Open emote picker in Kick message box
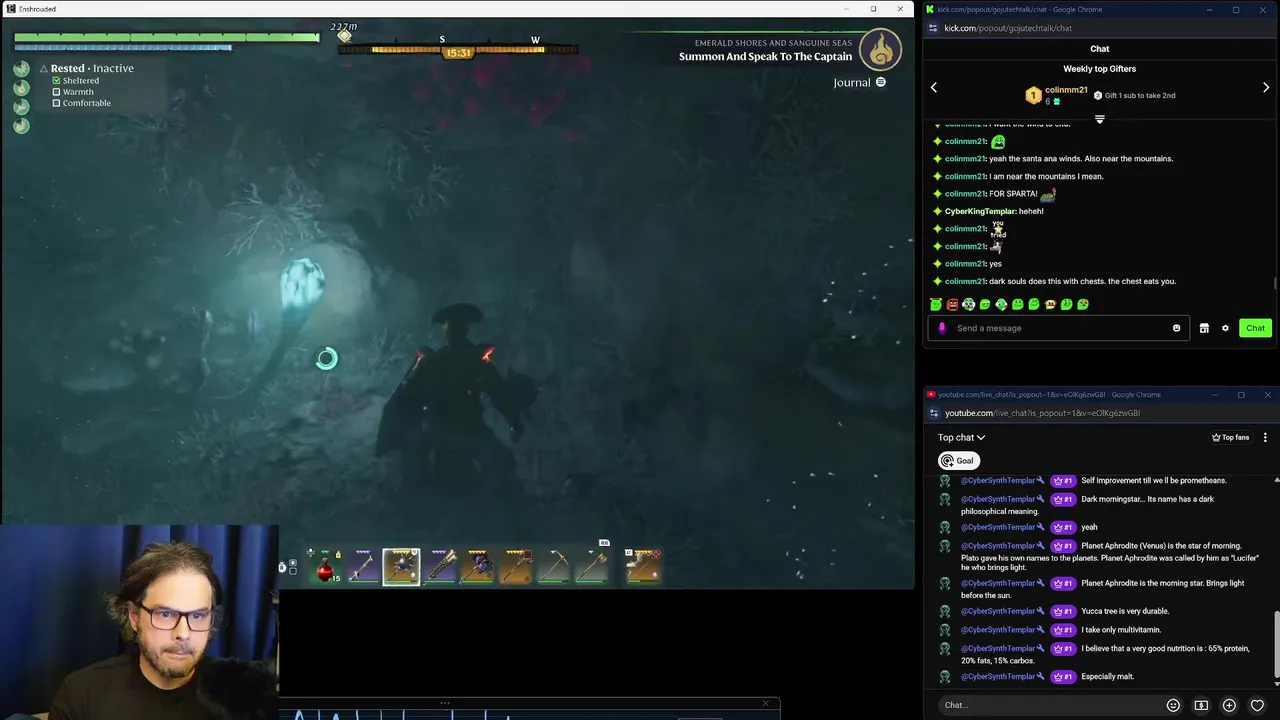Screen dimensions: 1280x720 pos(1176,328)
